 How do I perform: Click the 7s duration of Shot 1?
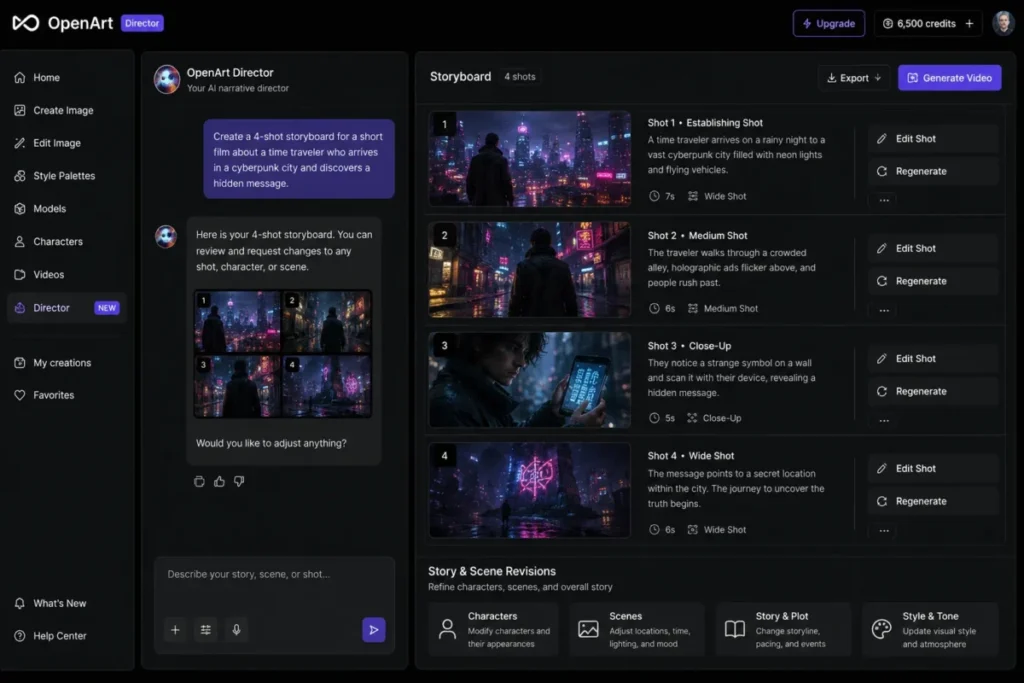point(662,196)
